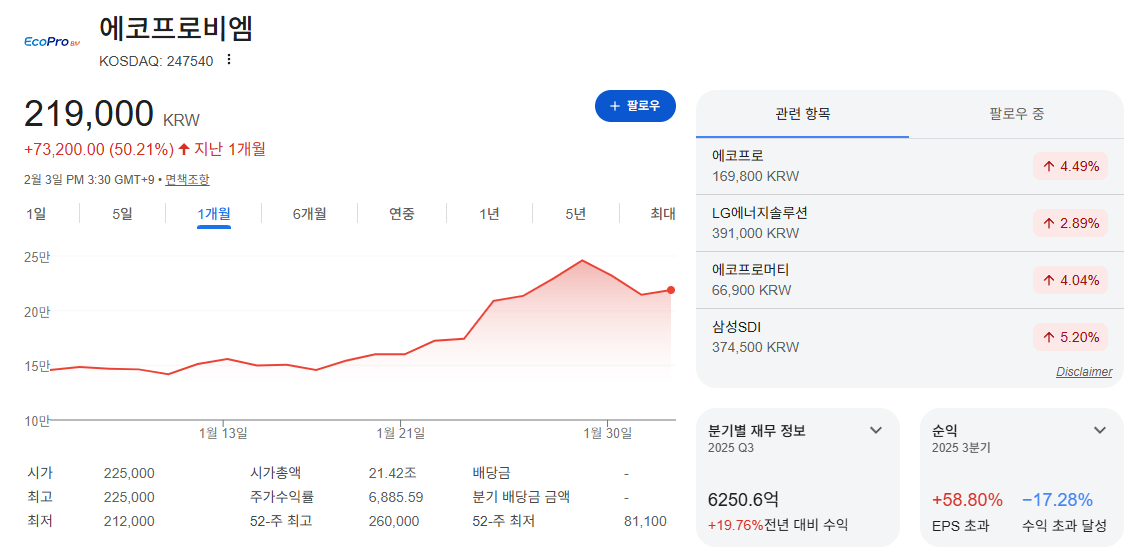Image resolution: width=1138 pixels, height=558 pixels.
Task: Select the 연중 chart range tab
Action: coord(402,214)
